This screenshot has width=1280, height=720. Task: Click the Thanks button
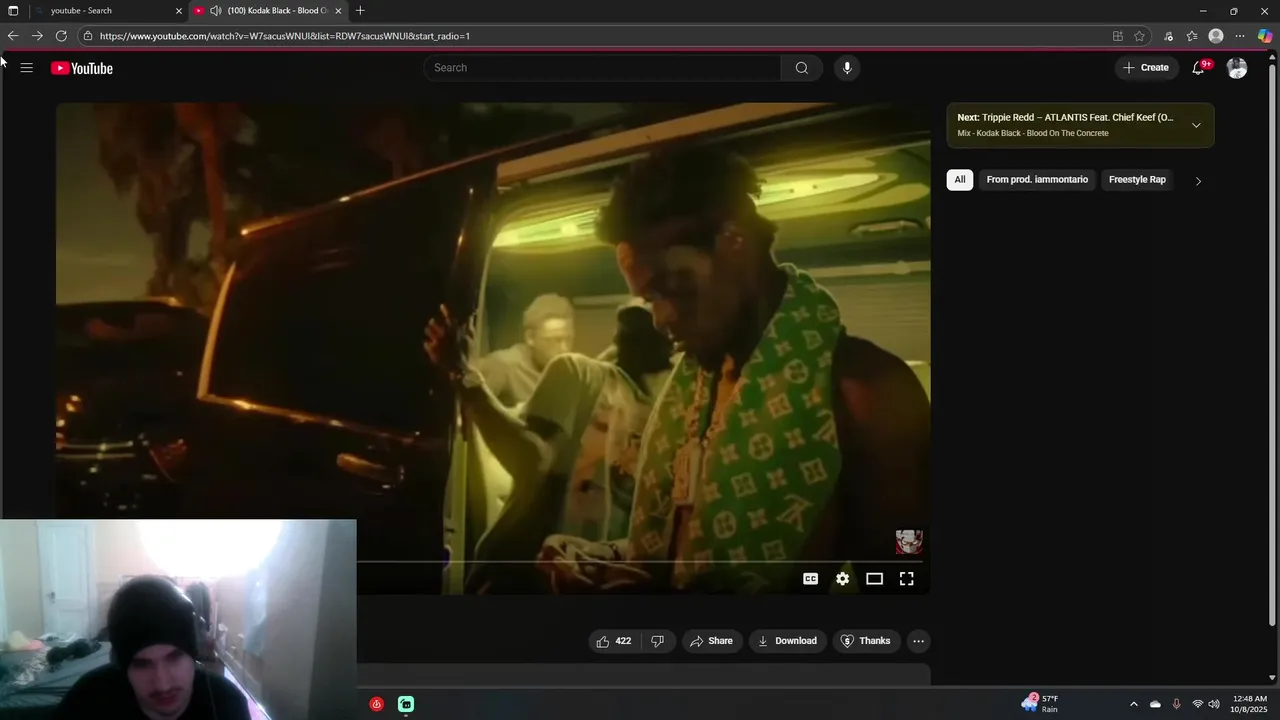click(x=866, y=641)
